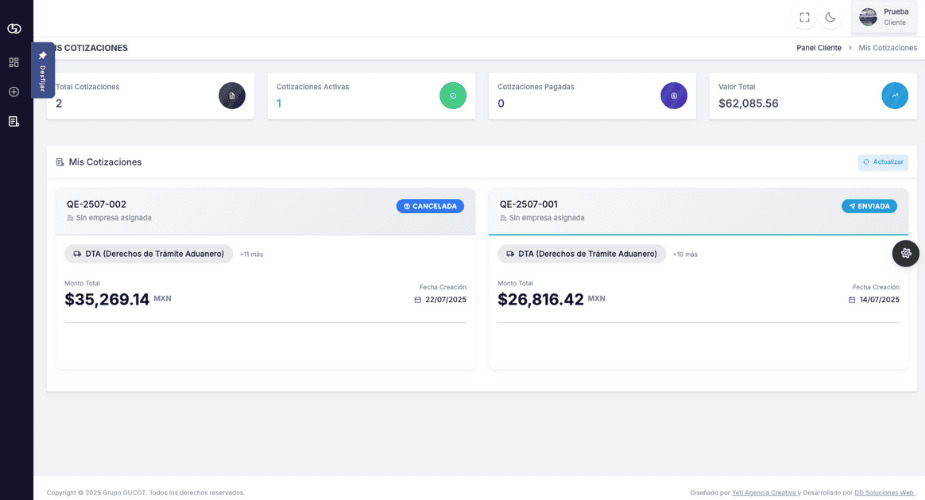Toggle the Desfijar sidebar pin

43,70
